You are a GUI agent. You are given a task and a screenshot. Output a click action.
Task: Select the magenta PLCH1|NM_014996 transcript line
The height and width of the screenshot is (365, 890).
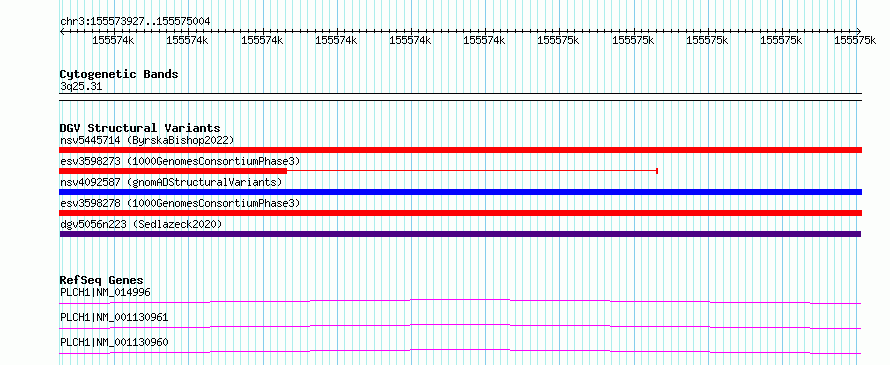460,301
